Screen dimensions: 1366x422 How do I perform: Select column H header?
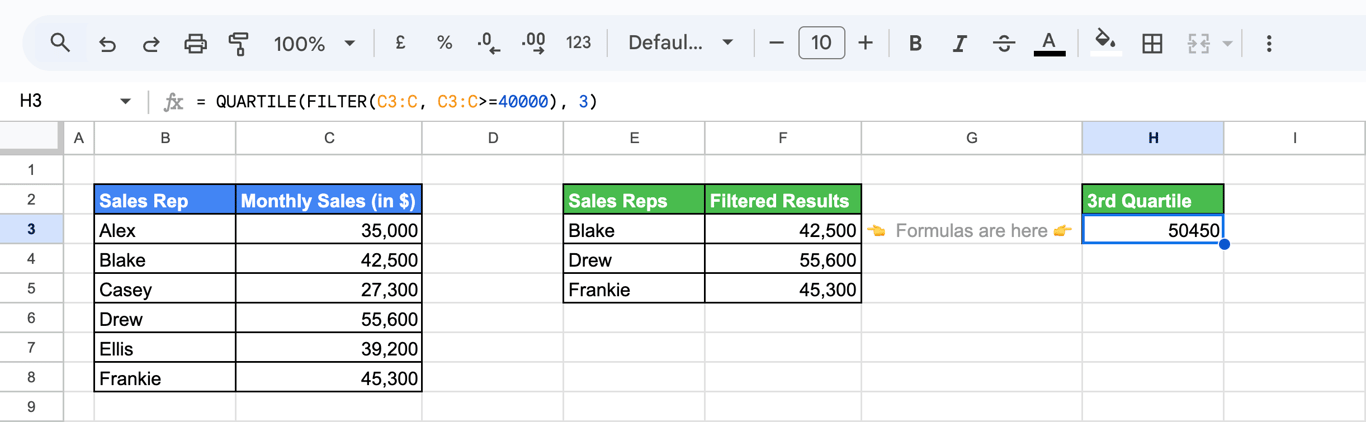(1153, 138)
